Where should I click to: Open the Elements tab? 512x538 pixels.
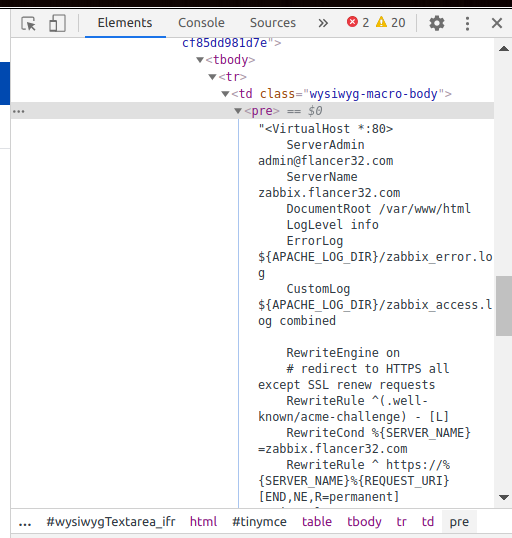click(x=125, y=23)
